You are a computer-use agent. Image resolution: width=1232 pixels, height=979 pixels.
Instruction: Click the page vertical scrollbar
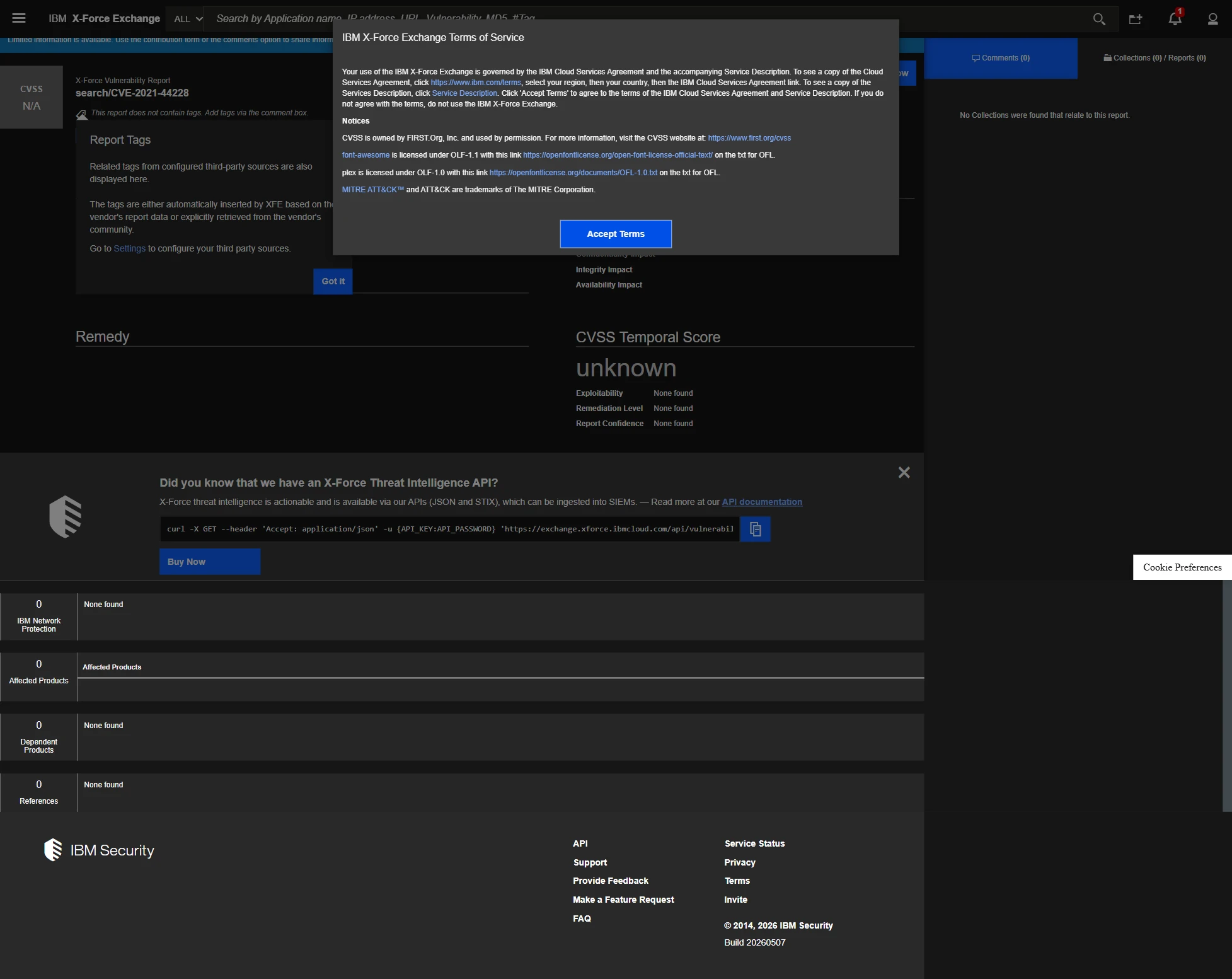click(x=1227, y=696)
